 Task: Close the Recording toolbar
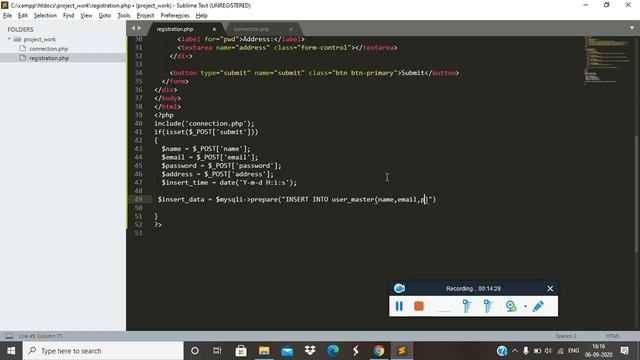(550, 289)
